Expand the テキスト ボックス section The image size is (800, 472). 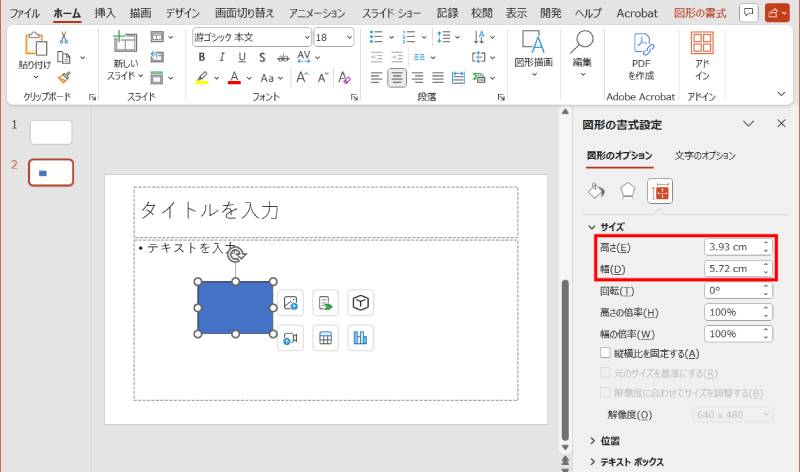pos(592,462)
